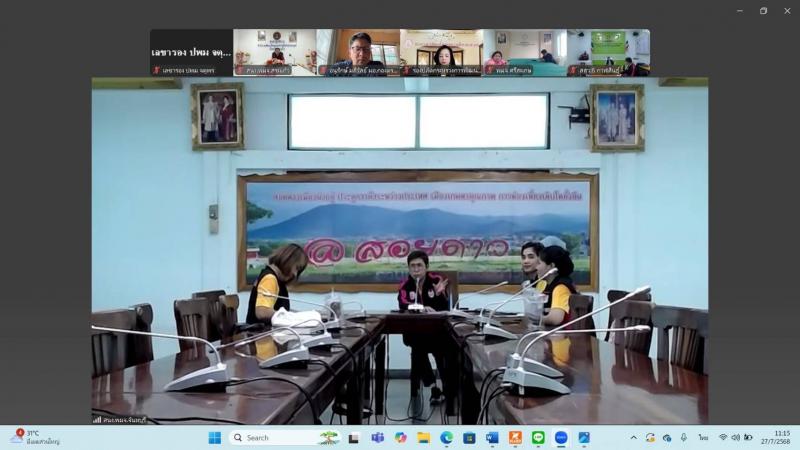Click the taskbar Search box
The image size is (800, 450).
pyautogui.click(x=286, y=438)
